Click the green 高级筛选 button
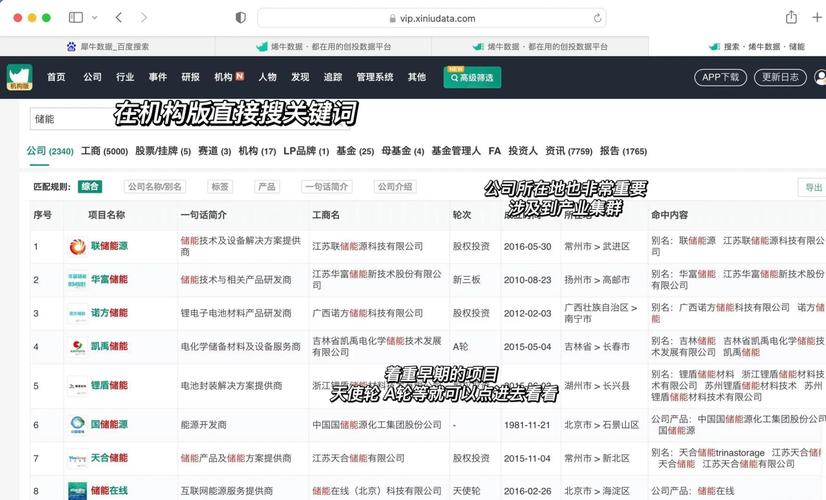The image size is (826, 500). (x=472, y=77)
